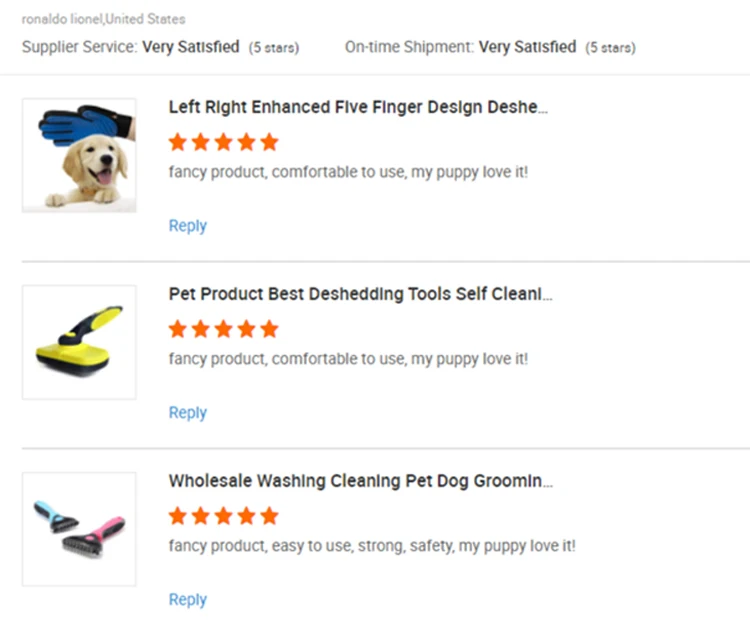Click the fifth star of the Five Finger glove rating

269,142
